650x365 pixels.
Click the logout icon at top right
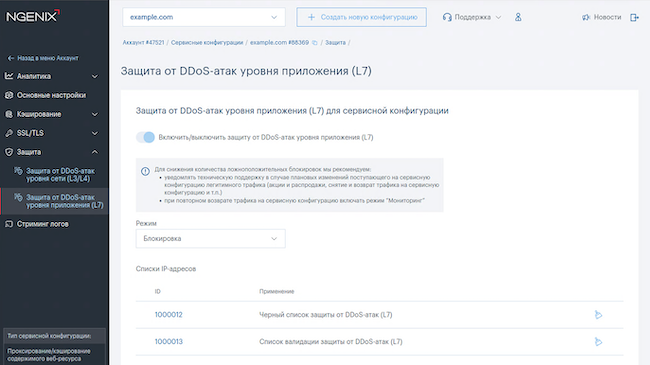pos(634,17)
